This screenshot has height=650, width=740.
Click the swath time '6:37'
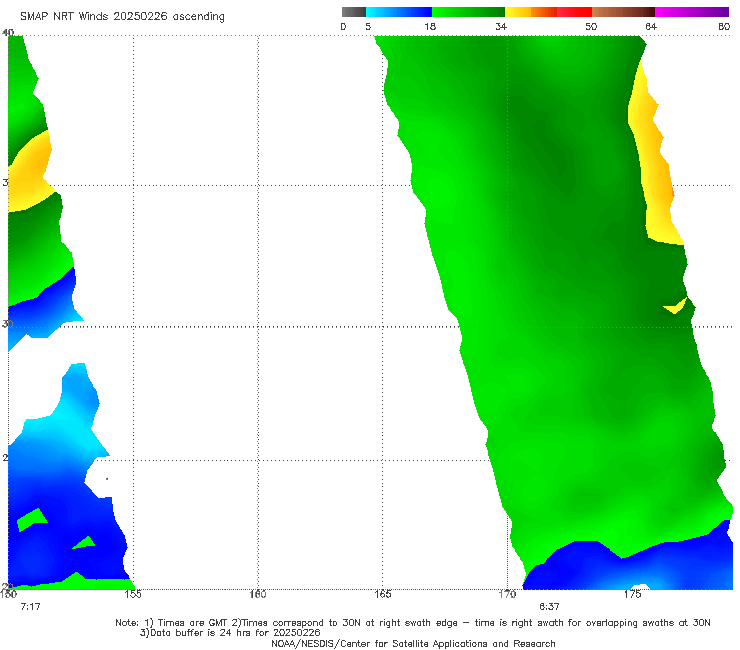(x=549, y=607)
